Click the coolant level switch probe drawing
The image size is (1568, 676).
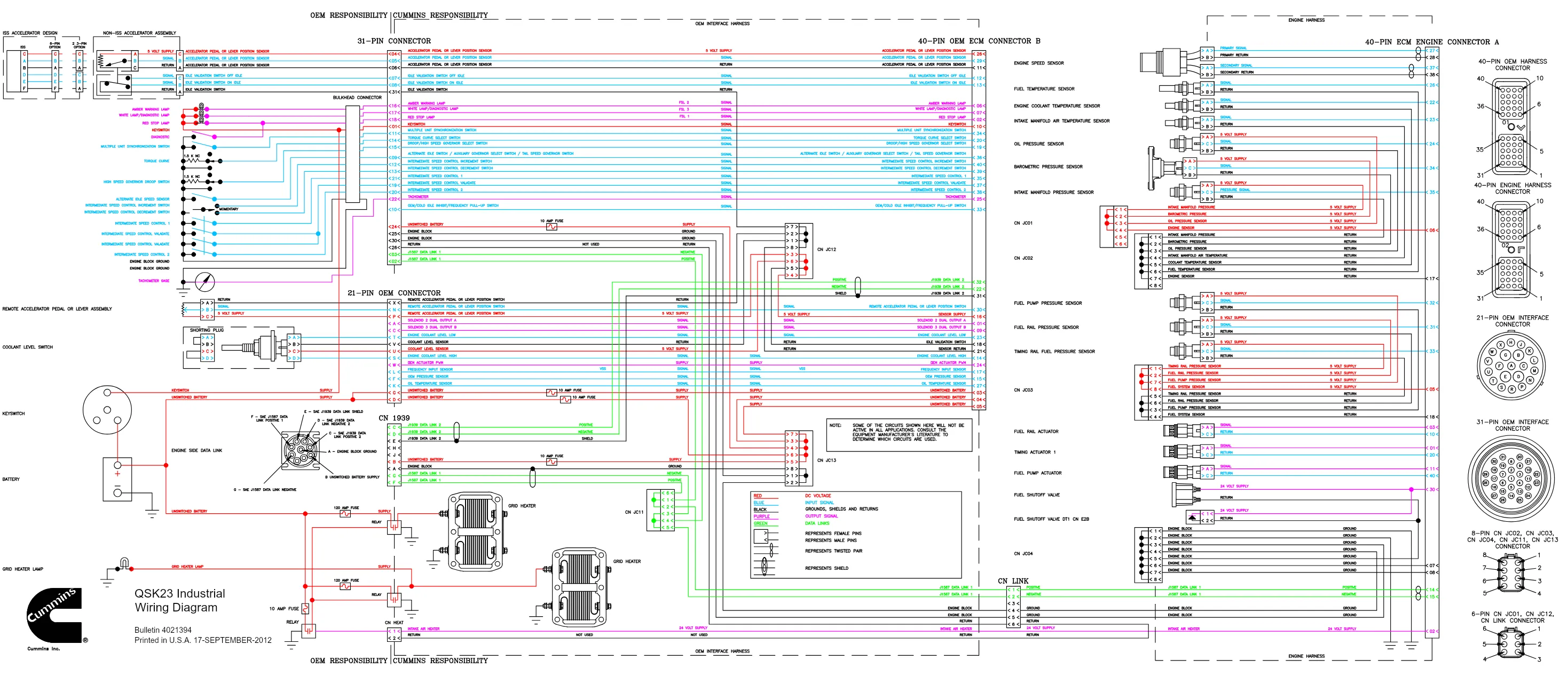(255, 347)
